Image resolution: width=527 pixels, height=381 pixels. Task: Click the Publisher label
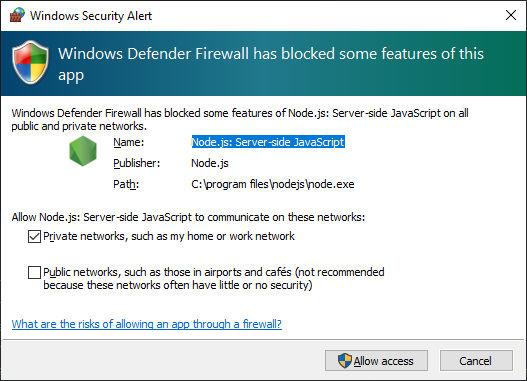click(136, 163)
